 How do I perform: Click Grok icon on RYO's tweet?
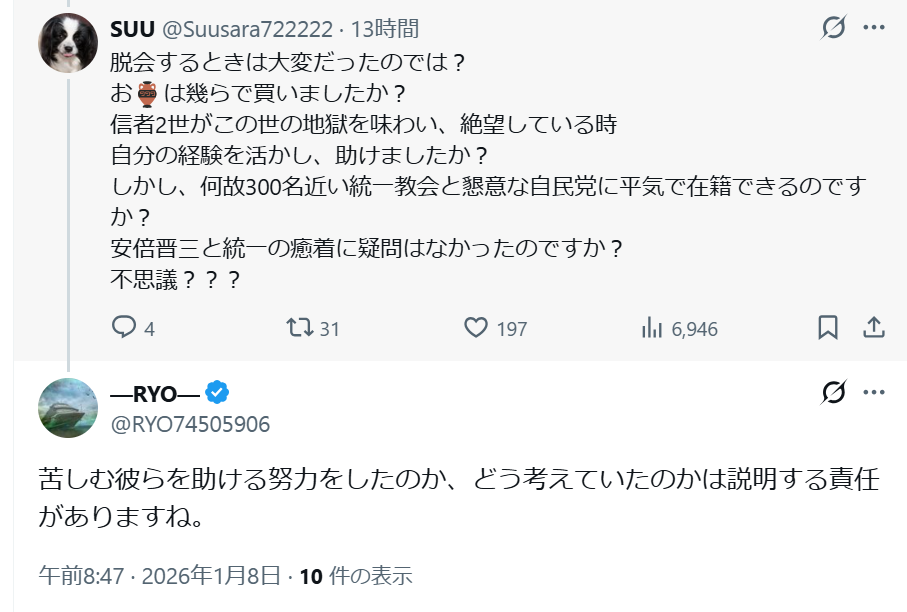[x=833, y=393]
